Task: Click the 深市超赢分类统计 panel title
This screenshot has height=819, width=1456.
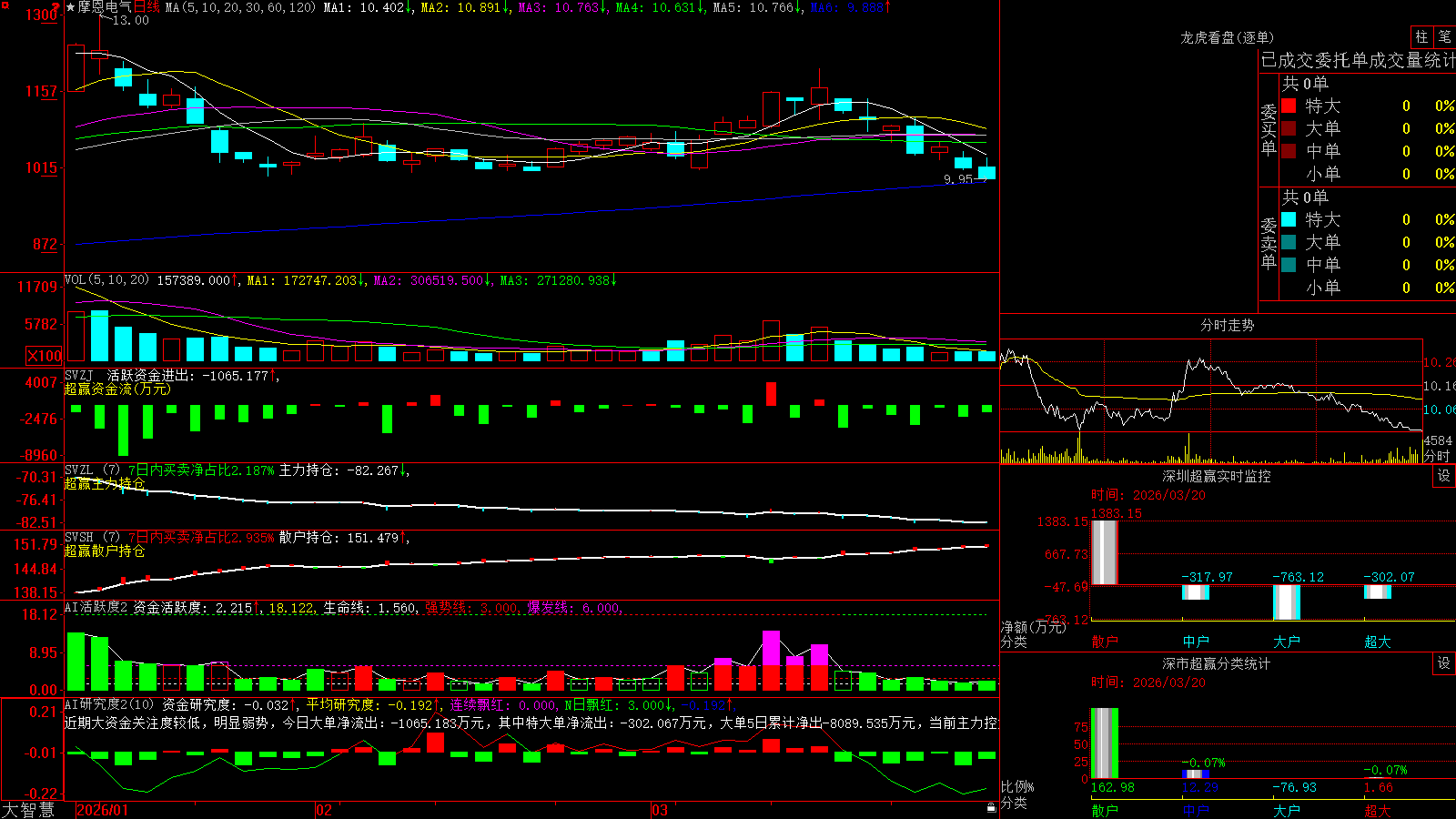Action: tap(1216, 663)
